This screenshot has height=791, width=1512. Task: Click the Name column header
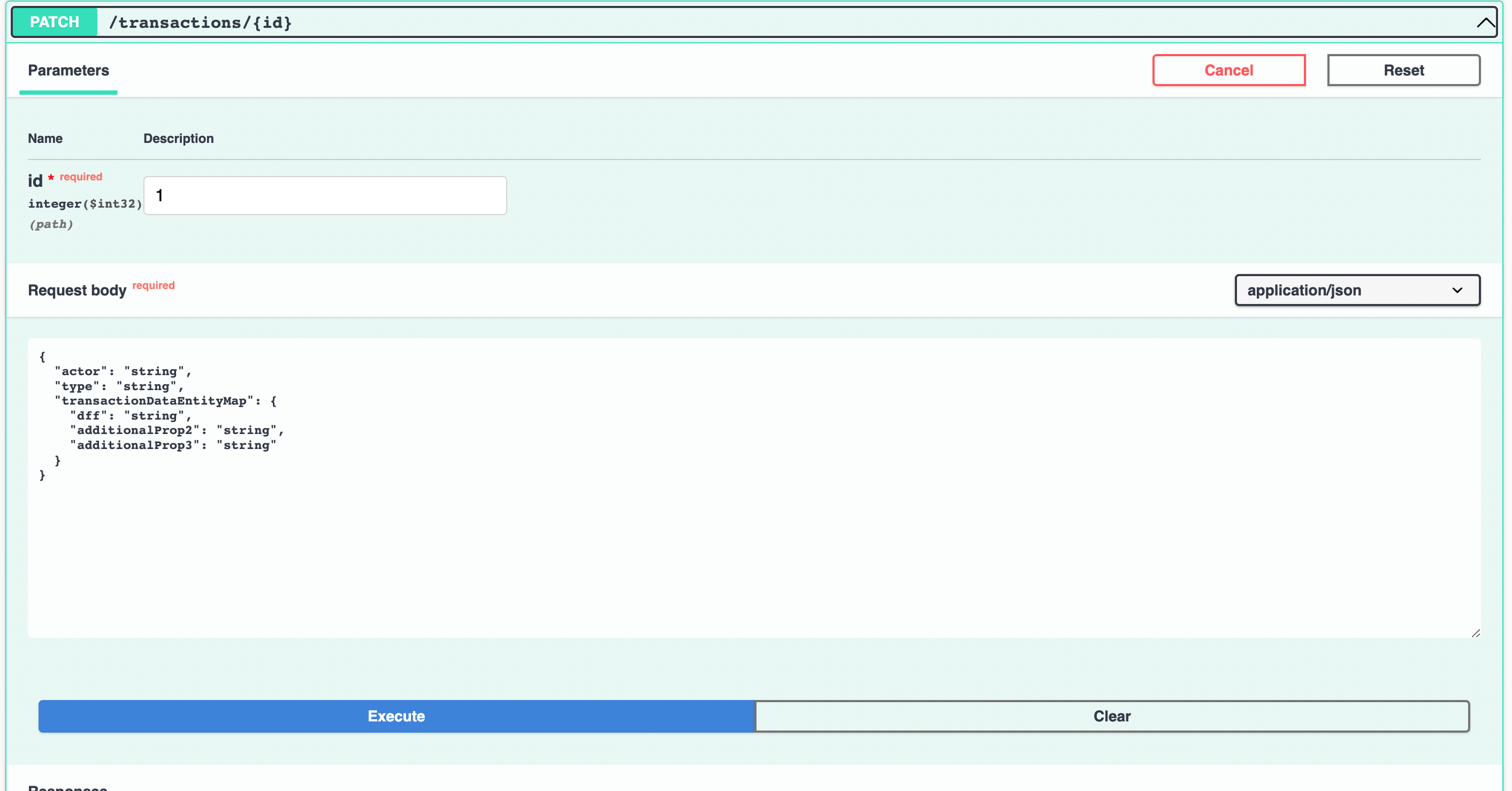(x=45, y=139)
